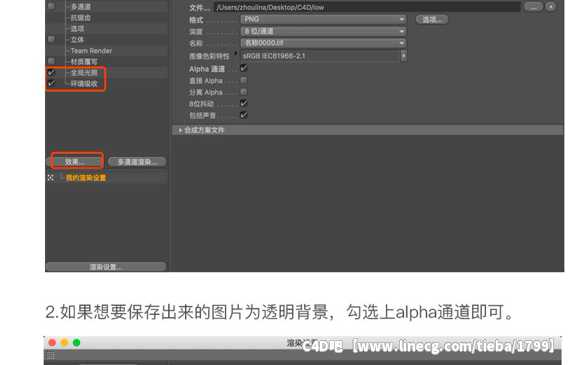Viewport: 588px width, 365px height.
Task: Toggle the Alpha 通道 checkbox
Action: point(244,68)
